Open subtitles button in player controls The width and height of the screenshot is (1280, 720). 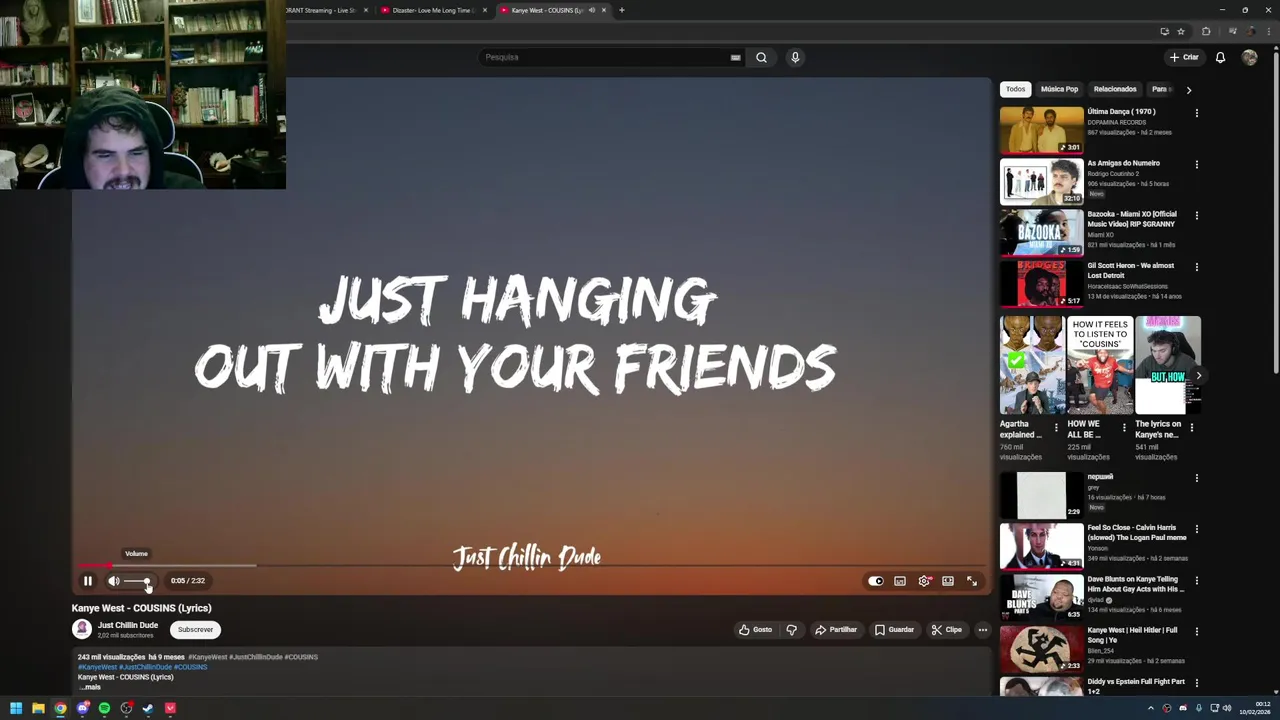click(900, 581)
